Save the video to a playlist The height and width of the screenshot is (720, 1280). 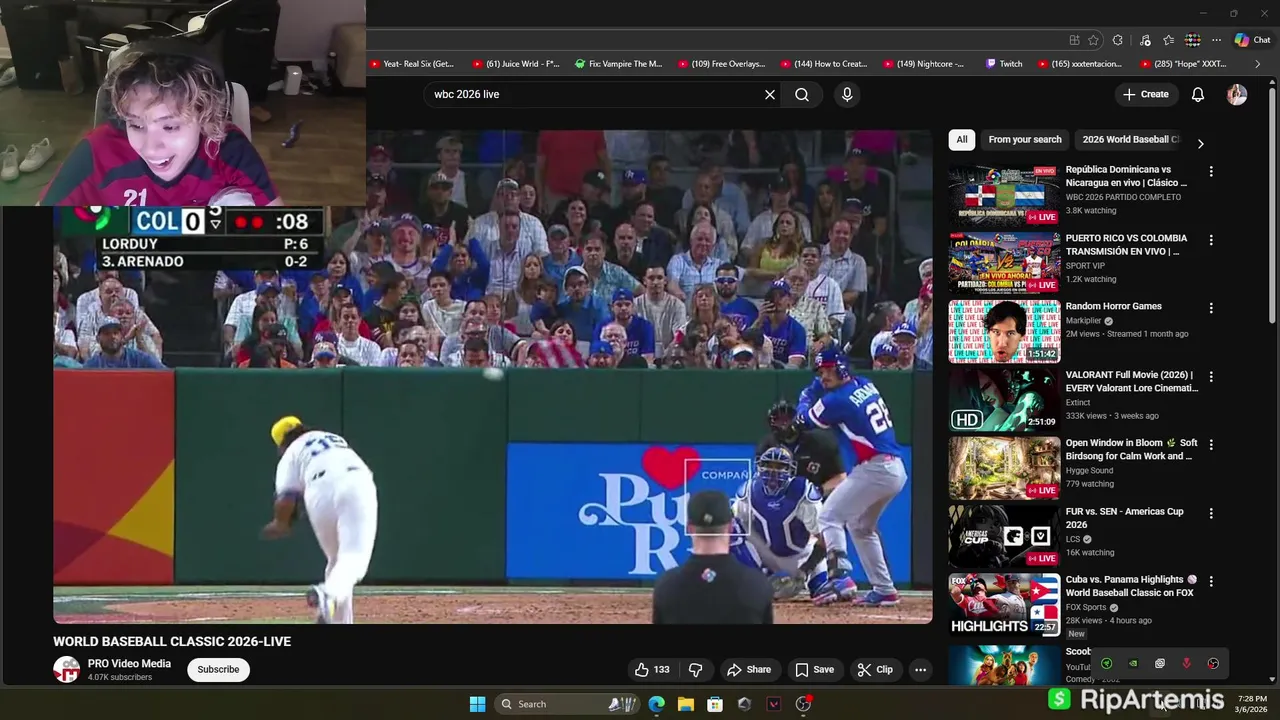pos(814,669)
